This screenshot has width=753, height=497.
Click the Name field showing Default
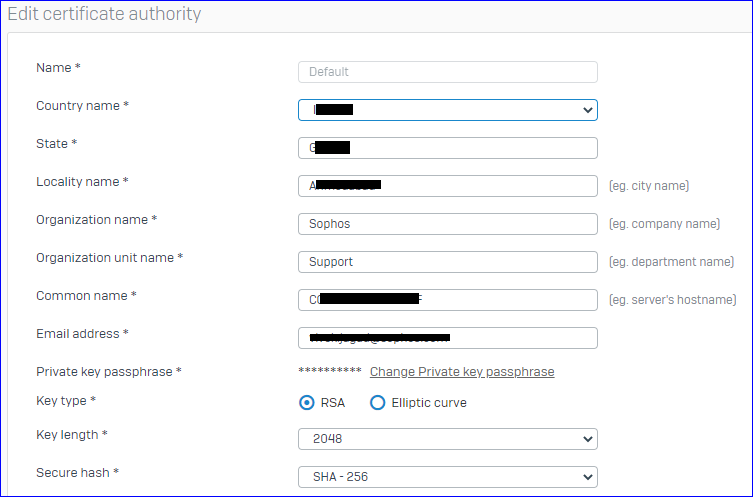tap(448, 72)
